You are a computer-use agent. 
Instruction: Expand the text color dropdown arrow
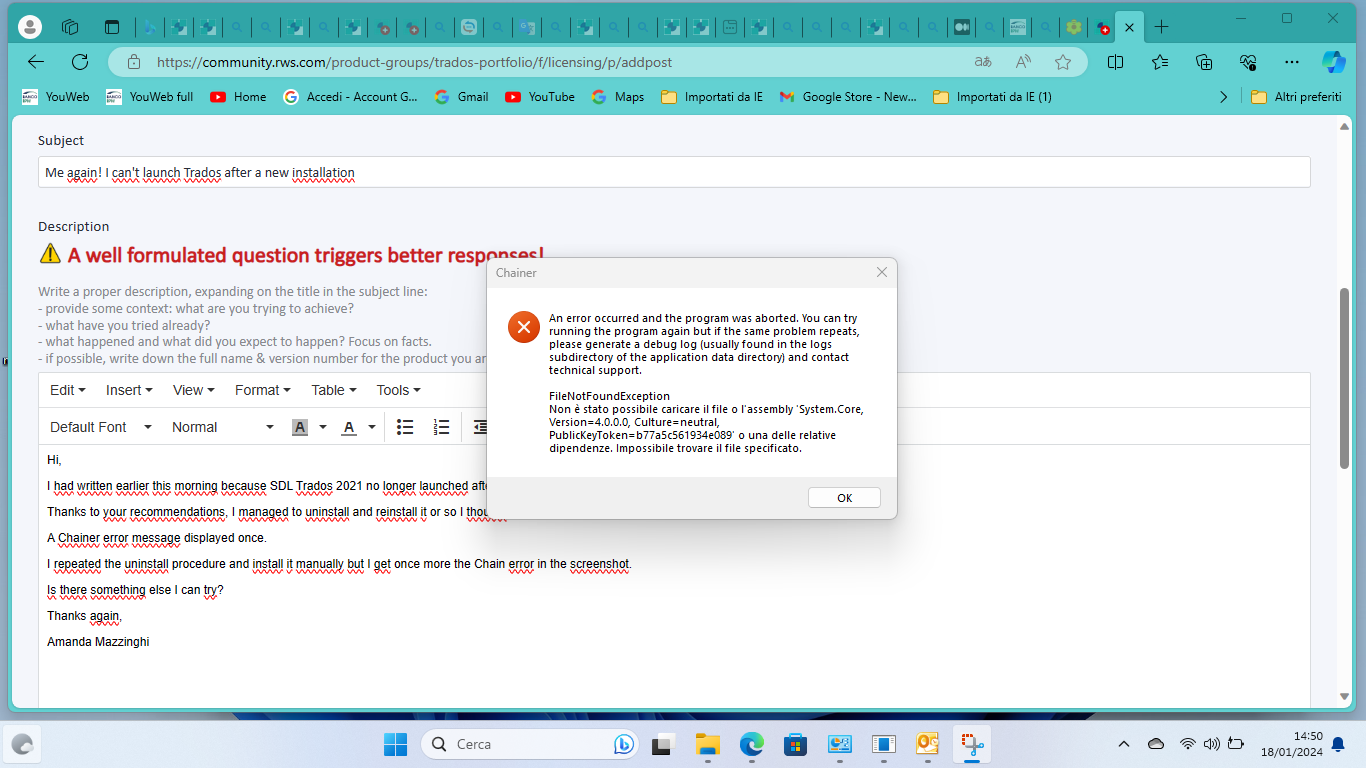[372, 427]
